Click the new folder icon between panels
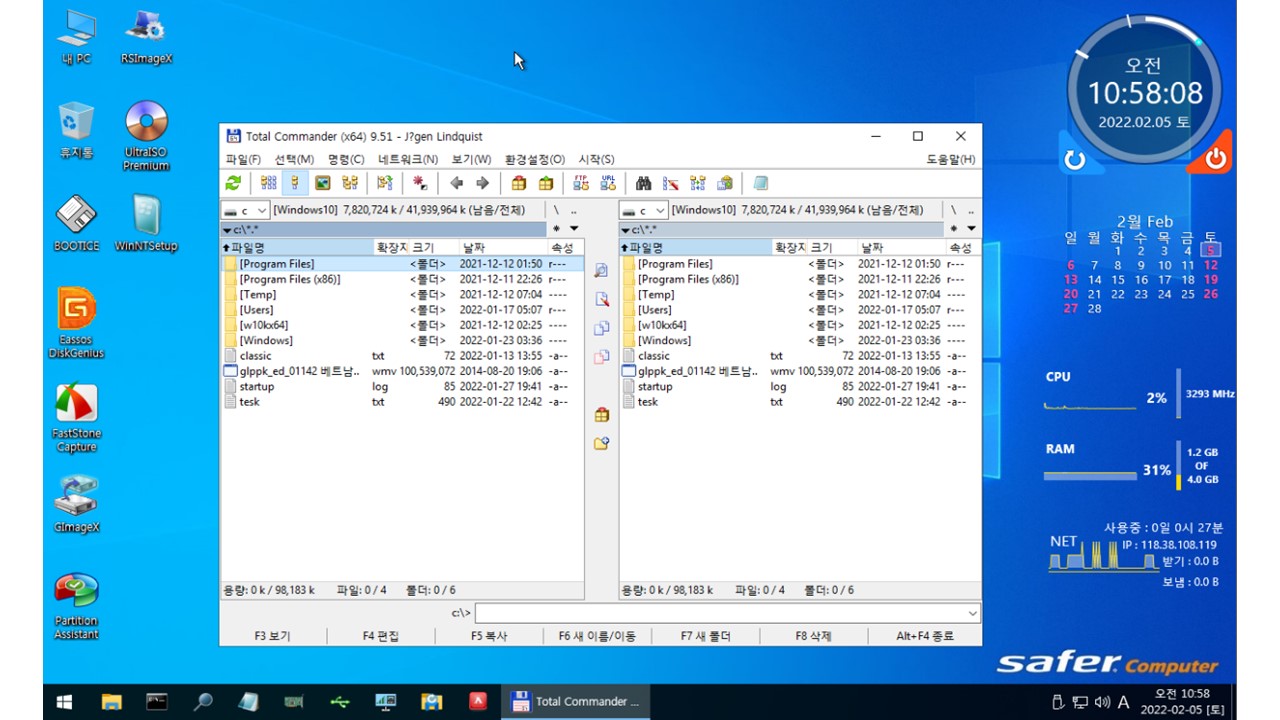Screen dimensions: 1280x720 (x=601, y=443)
